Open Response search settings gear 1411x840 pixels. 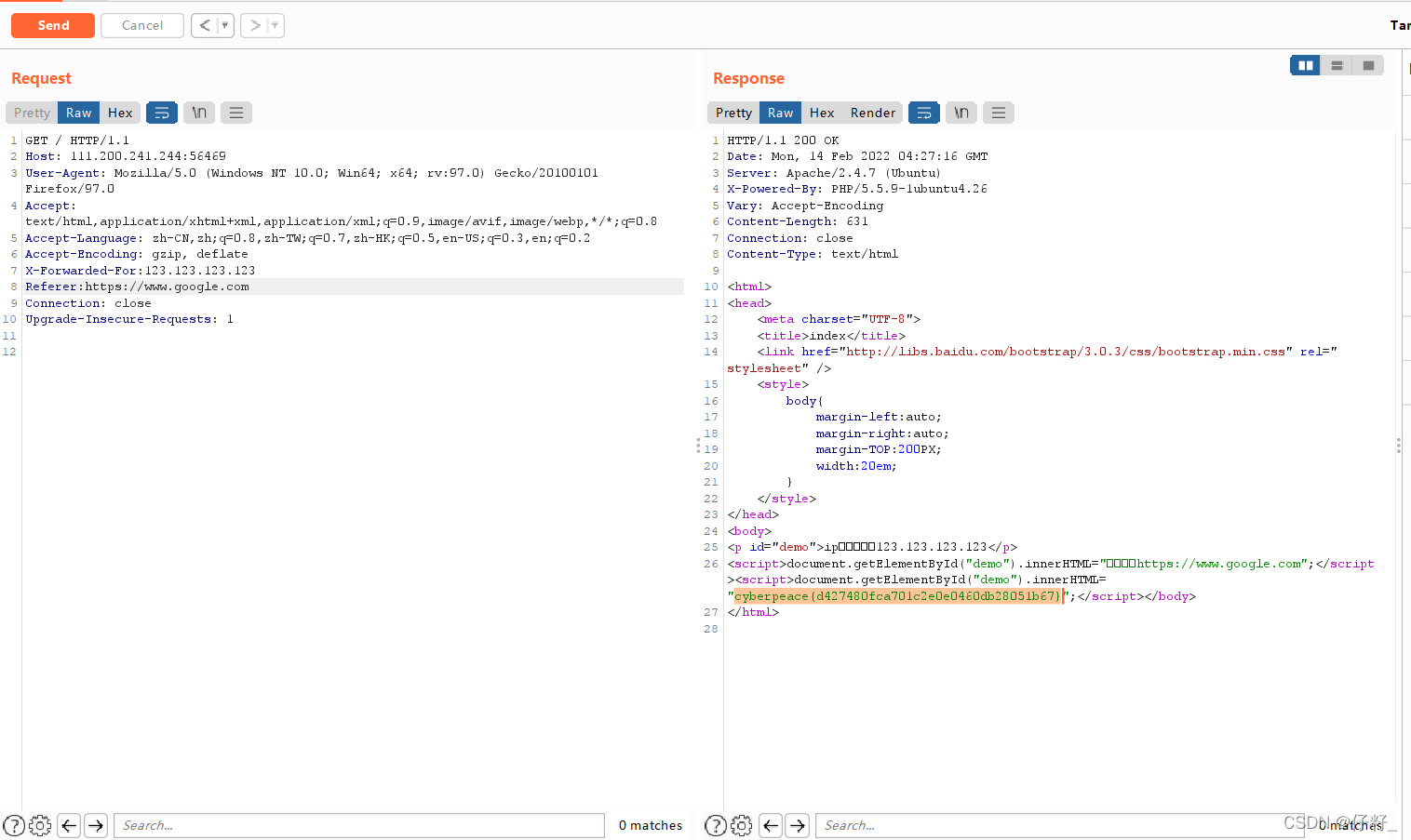pos(742,825)
